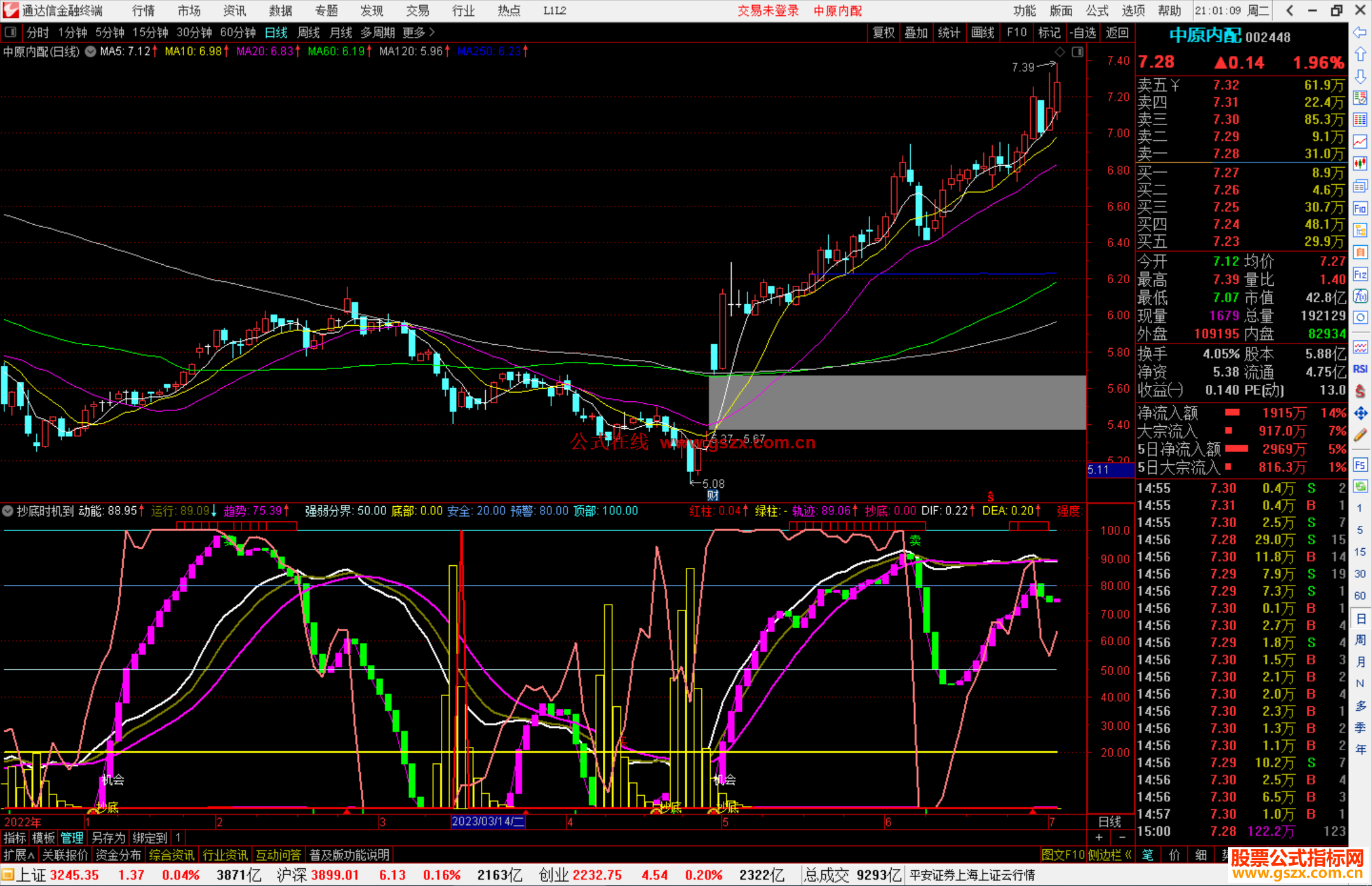The height and width of the screenshot is (886, 1372).
Task: Click the f(x) formula sidebar icon
Action: pos(1360,296)
